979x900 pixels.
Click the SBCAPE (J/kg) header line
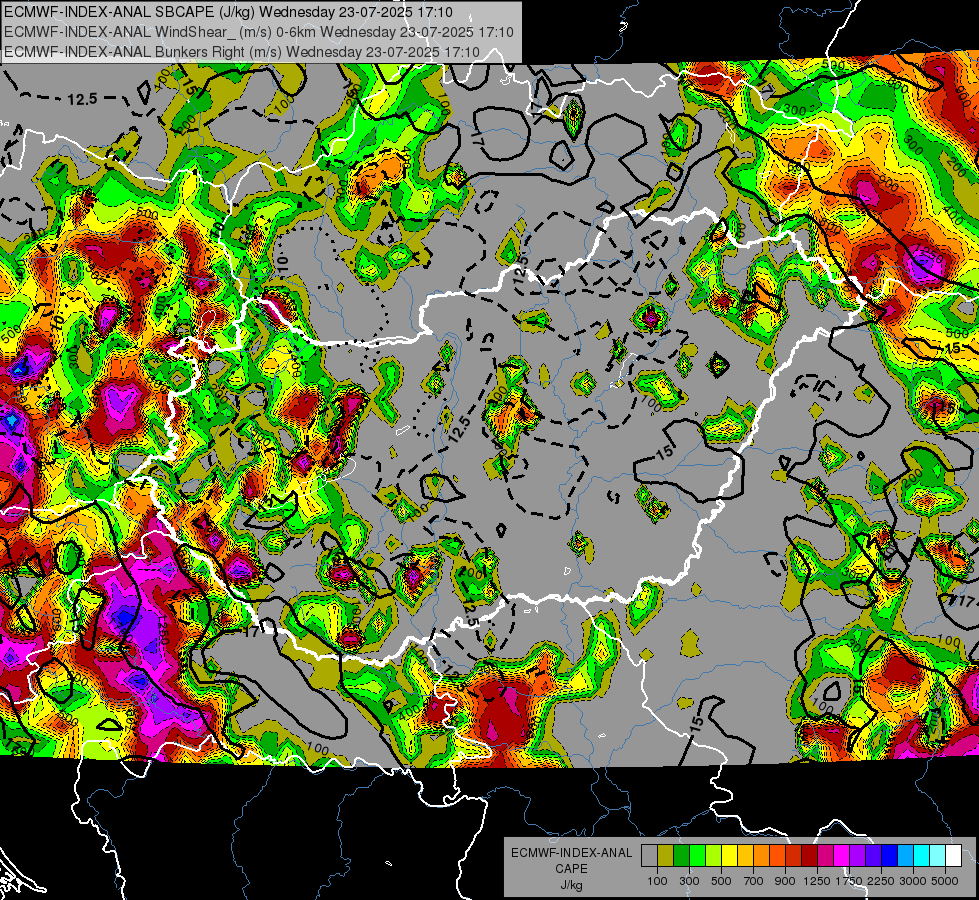[229, 12]
